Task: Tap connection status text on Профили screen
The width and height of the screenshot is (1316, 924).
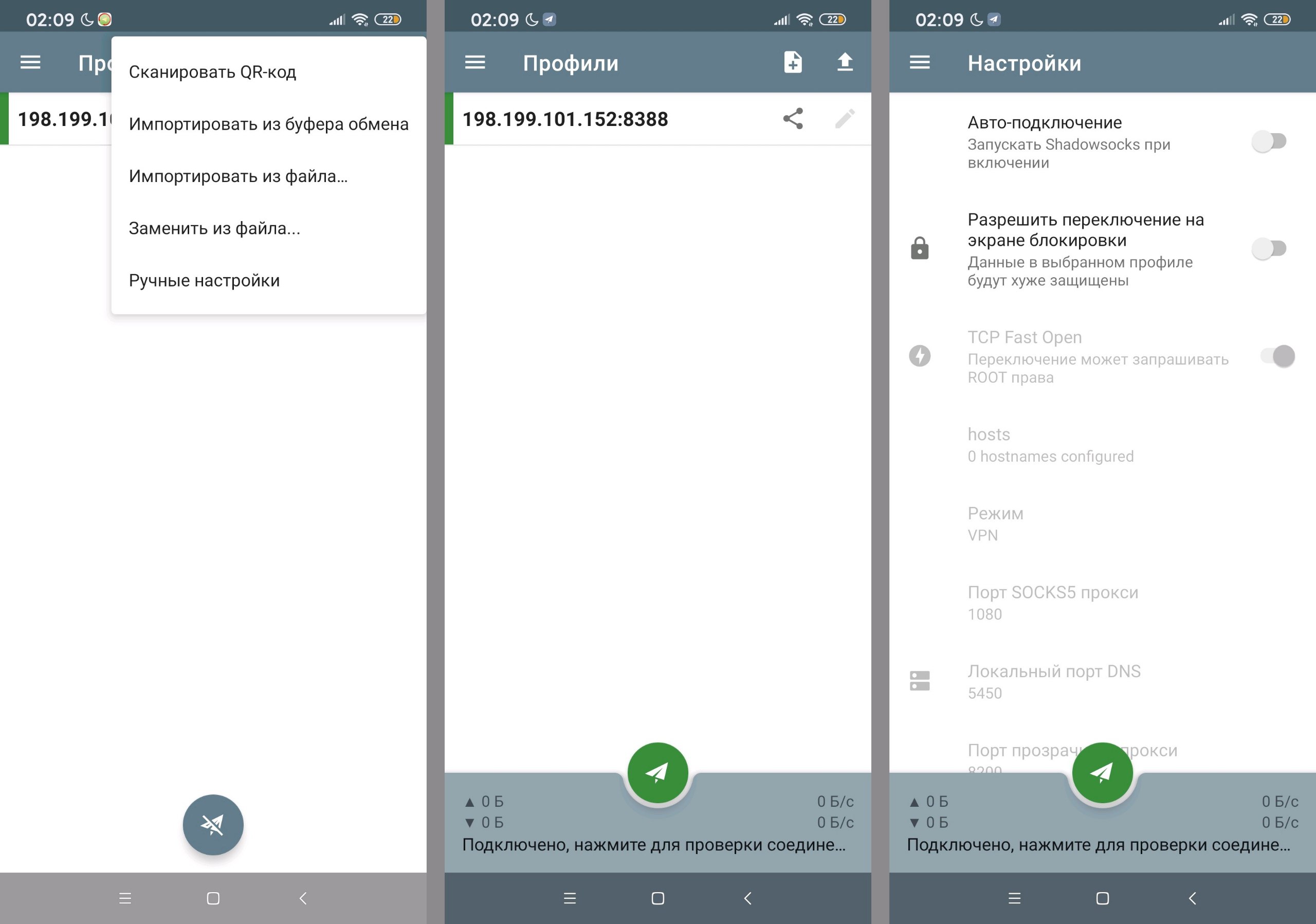Action: [x=654, y=844]
